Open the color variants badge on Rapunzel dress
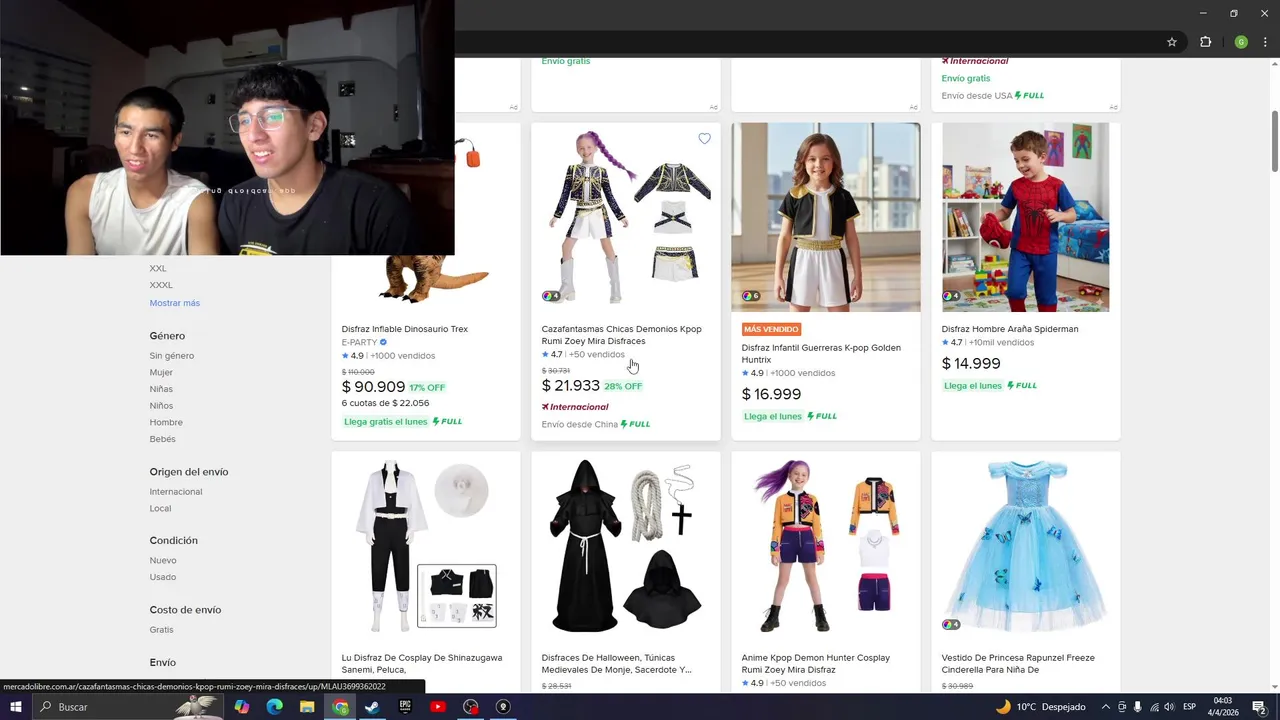The width and height of the screenshot is (1280, 720). [950, 625]
